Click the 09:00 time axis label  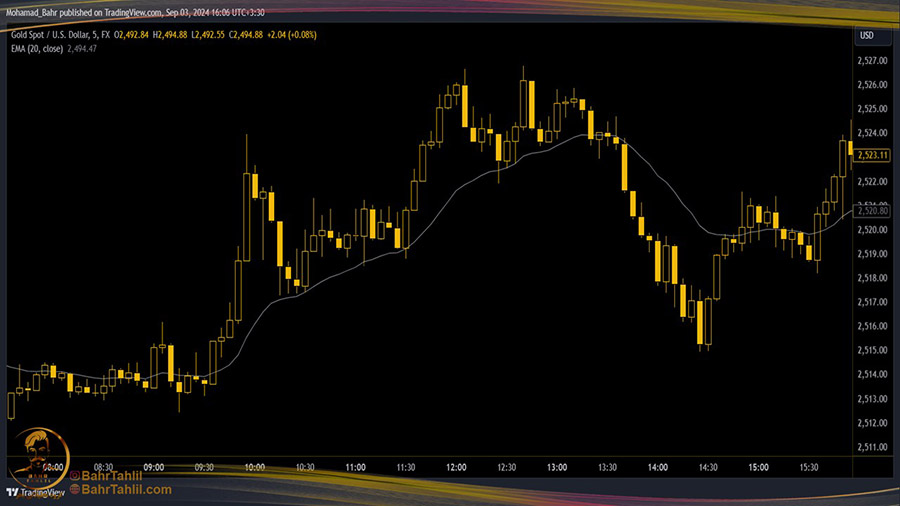154,467
